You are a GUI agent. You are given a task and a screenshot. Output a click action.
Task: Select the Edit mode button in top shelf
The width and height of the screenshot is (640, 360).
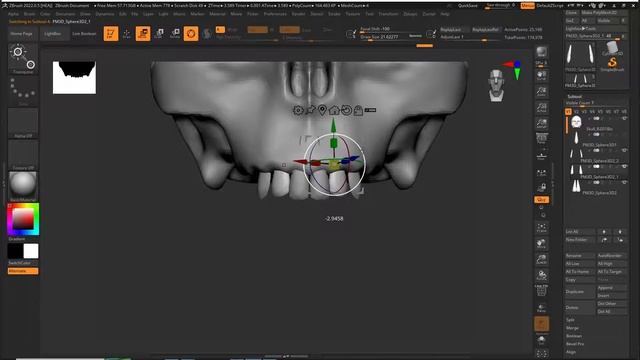click(x=111, y=33)
